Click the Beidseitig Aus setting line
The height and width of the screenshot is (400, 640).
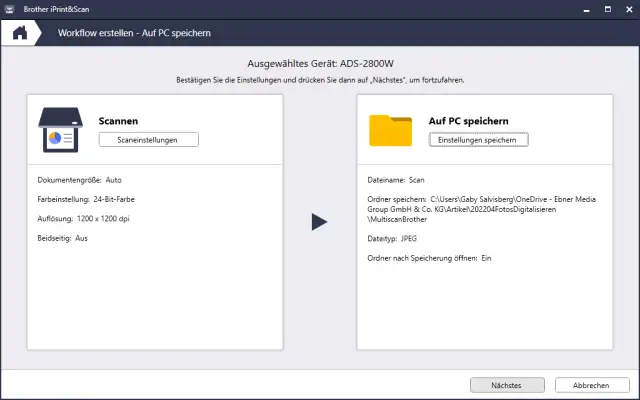point(62,238)
